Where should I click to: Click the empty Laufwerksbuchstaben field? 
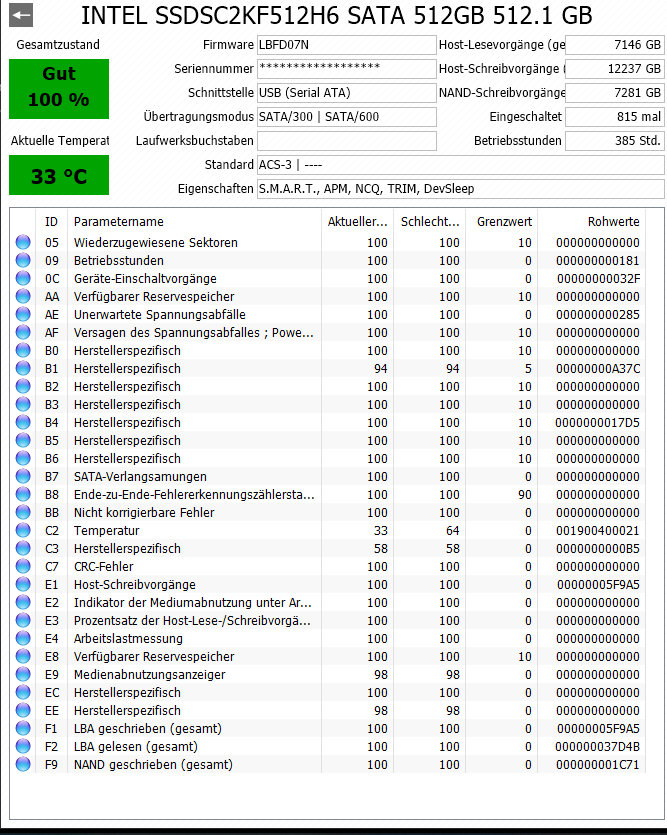point(347,141)
